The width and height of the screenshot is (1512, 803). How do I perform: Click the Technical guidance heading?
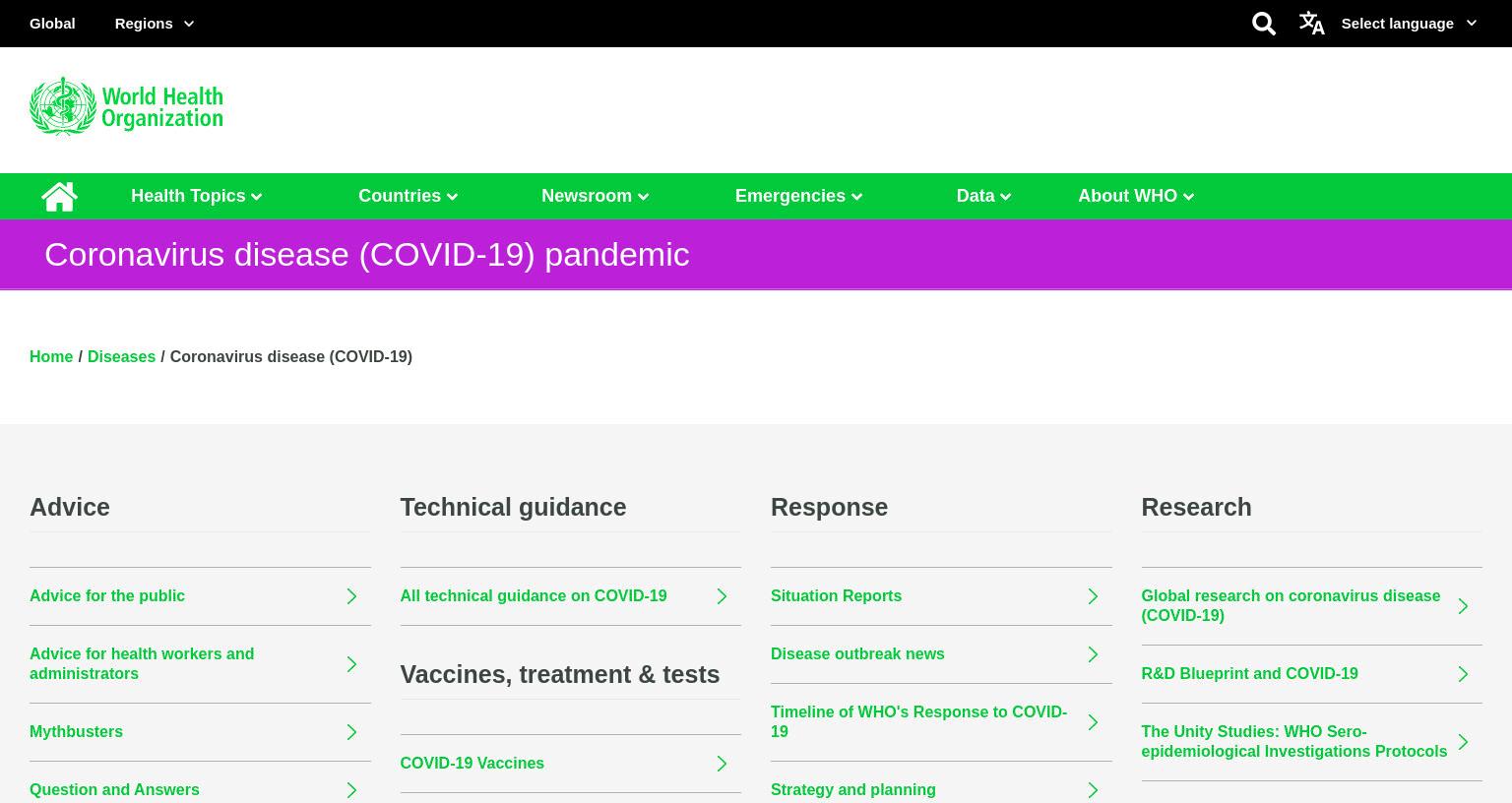click(x=513, y=507)
